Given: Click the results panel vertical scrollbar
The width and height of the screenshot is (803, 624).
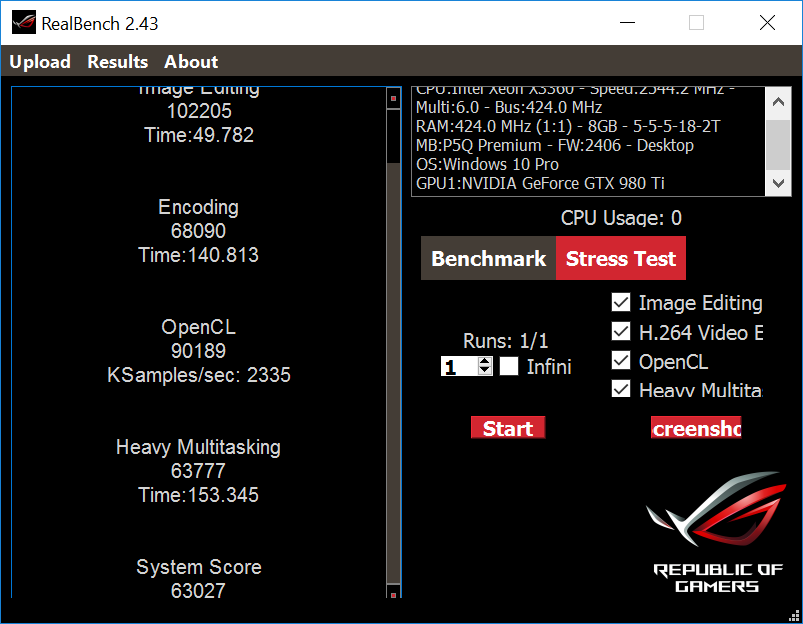Looking at the screenshot, I should (x=393, y=340).
